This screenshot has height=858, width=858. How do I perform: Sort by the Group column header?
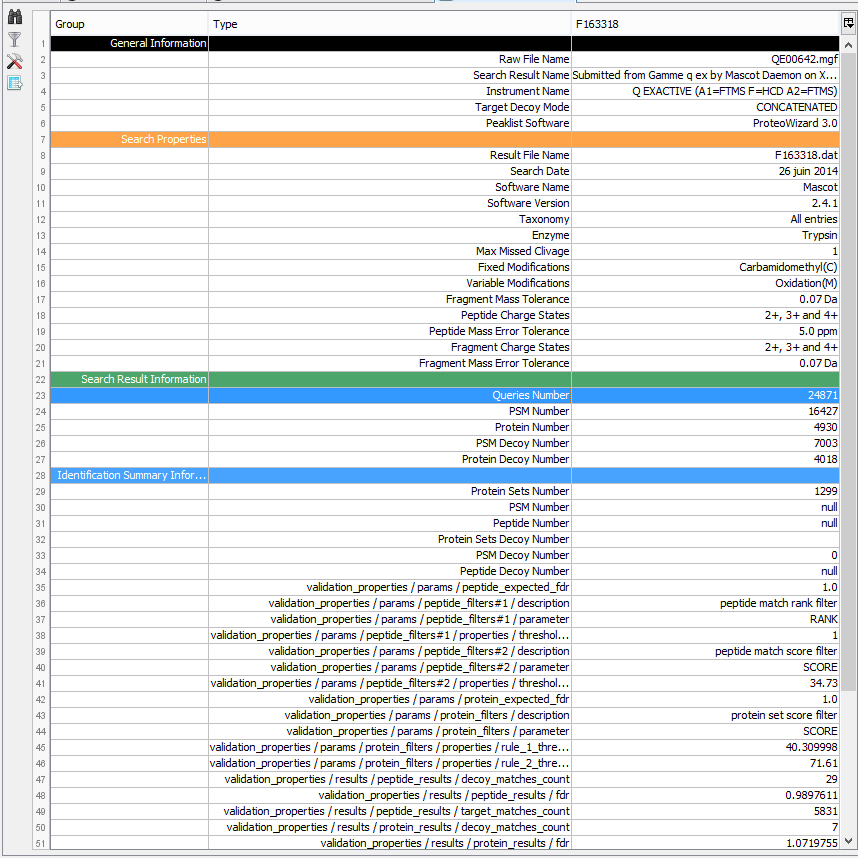(x=129, y=24)
